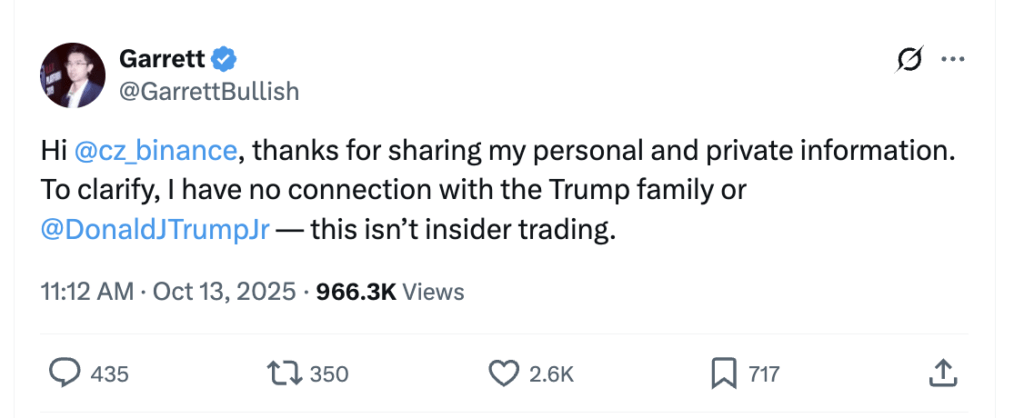View the 966.3K Views analytics
This screenshot has width=1024, height=418.
coord(389,291)
